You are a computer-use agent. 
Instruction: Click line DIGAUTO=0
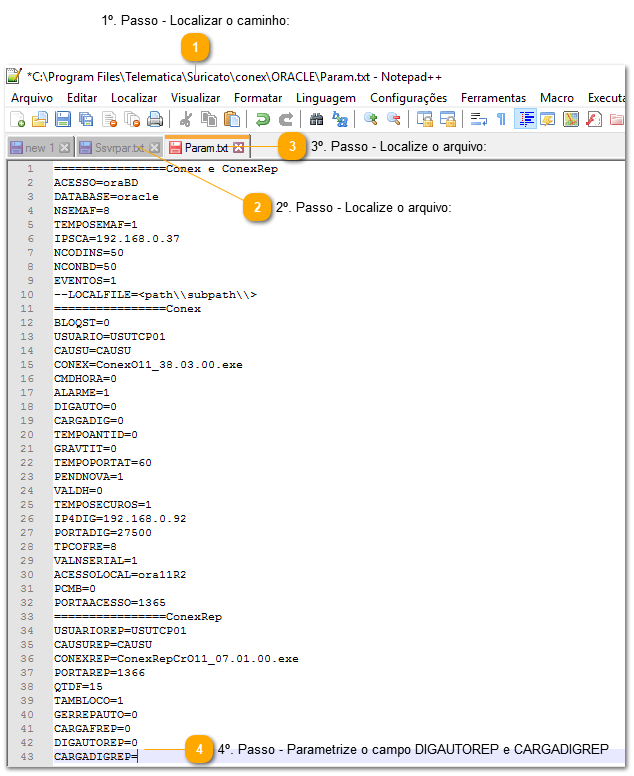(85, 407)
